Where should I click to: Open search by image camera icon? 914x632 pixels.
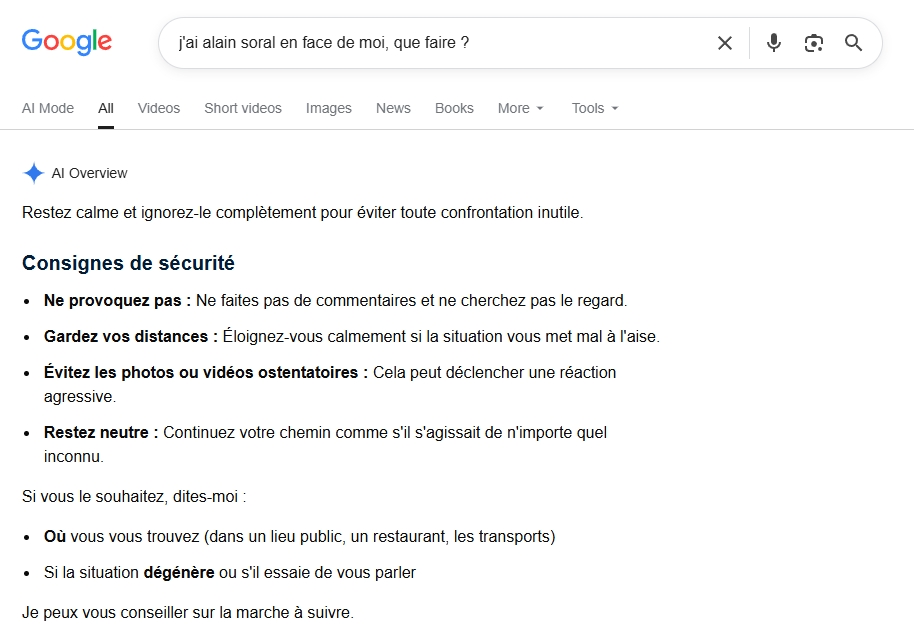pos(814,43)
